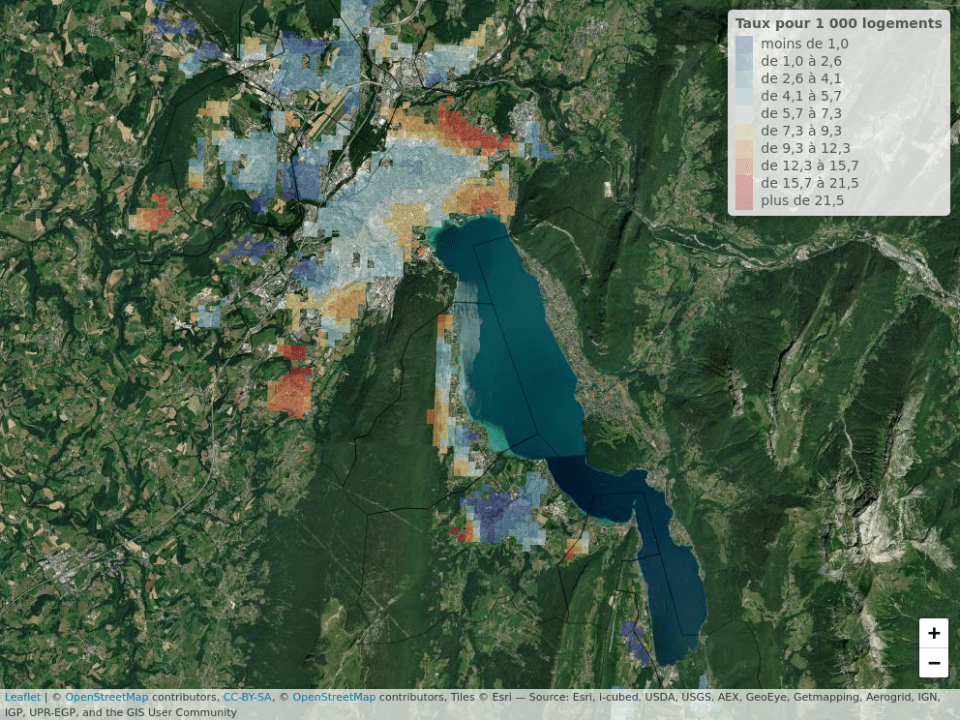The height and width of the screenshot is (720, 960).
Task: Click the 'moins de 1,0' legend swatch
Action: coord(744,44)
